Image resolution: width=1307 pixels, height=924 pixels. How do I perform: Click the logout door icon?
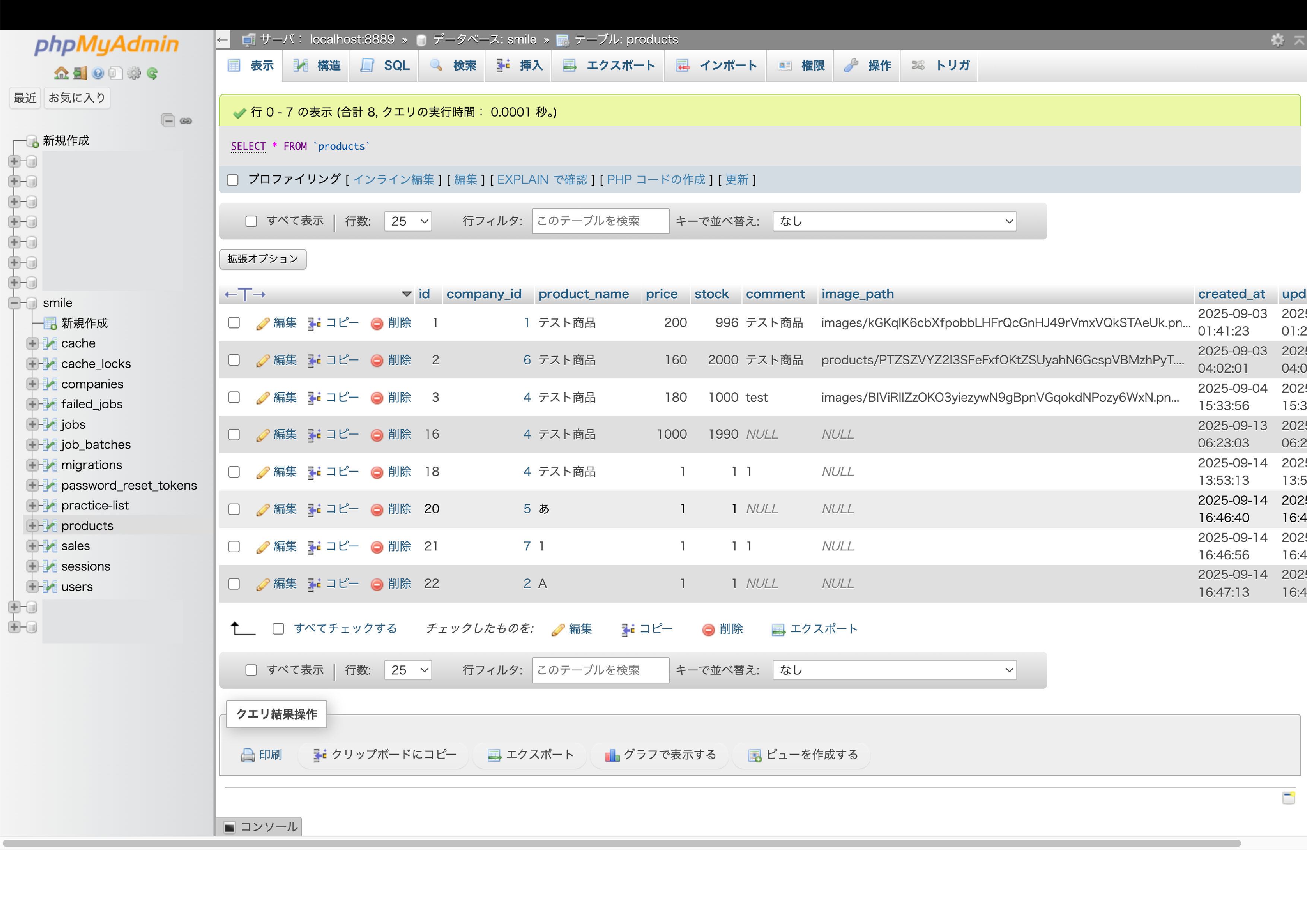(80, 73)
